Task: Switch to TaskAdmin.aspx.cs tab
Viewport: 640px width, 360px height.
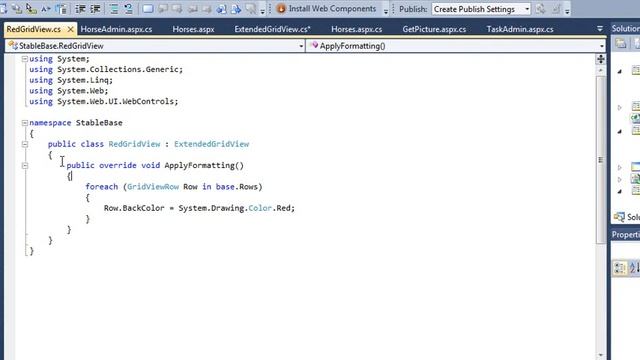Action: coord(520,29)
